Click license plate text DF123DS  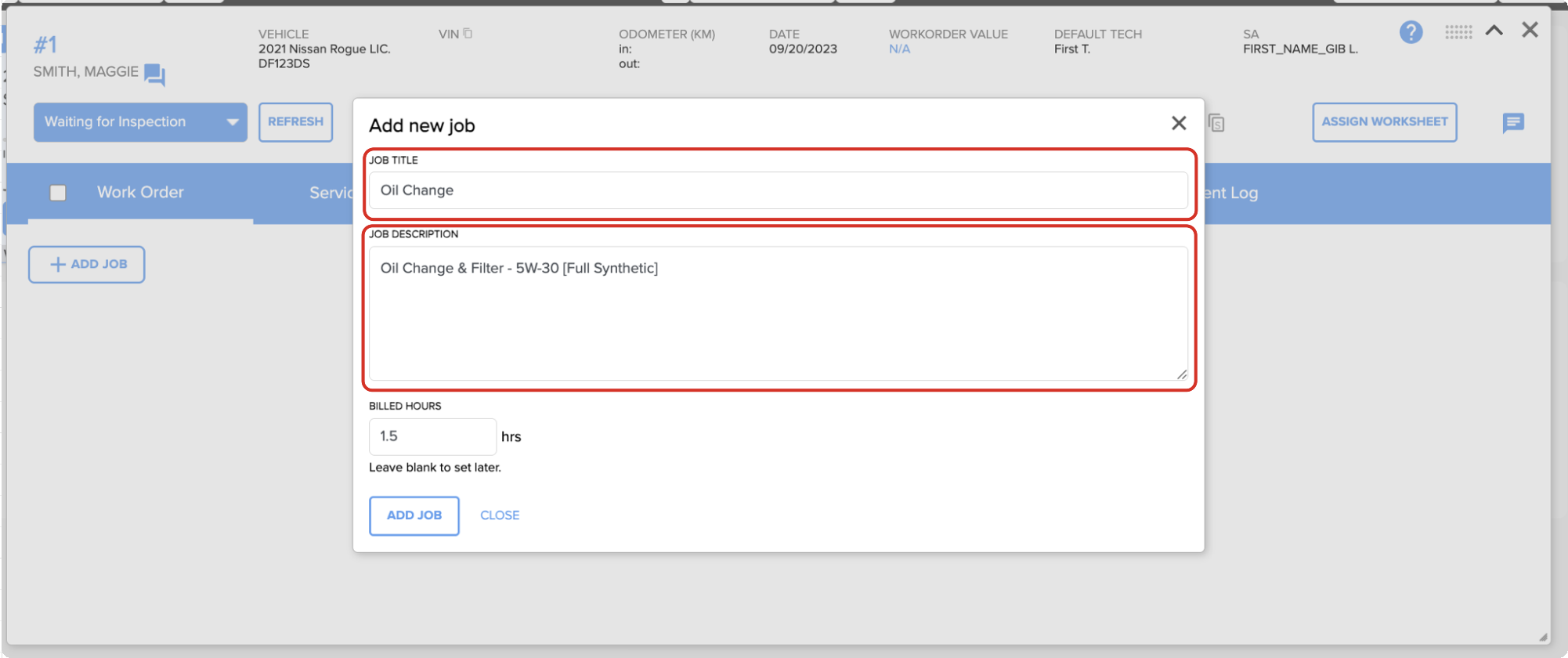coord(284,64)
